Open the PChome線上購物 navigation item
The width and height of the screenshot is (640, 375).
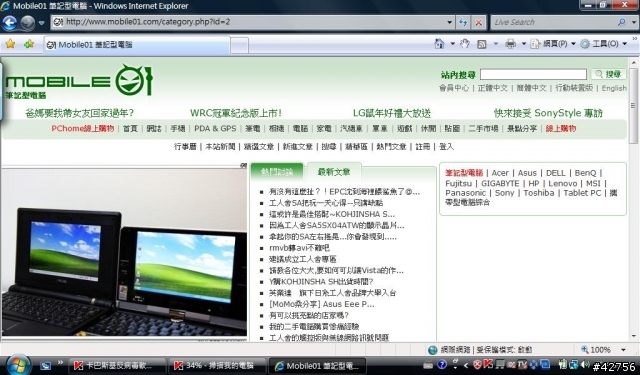(82, 129)
